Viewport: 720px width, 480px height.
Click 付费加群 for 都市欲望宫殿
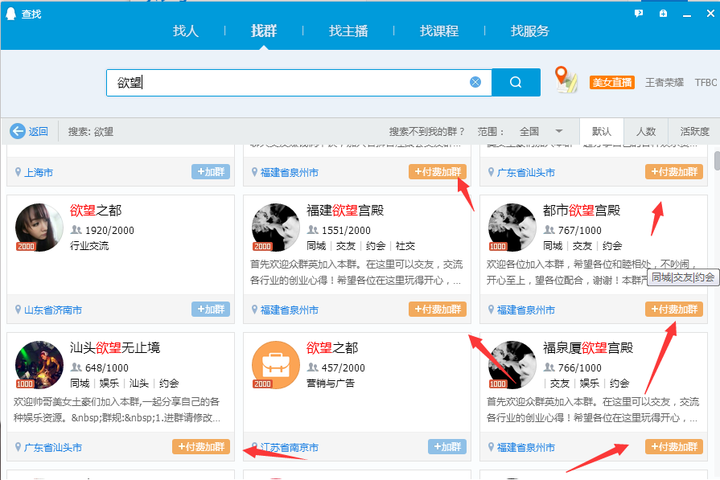click(x=674, y=309)
